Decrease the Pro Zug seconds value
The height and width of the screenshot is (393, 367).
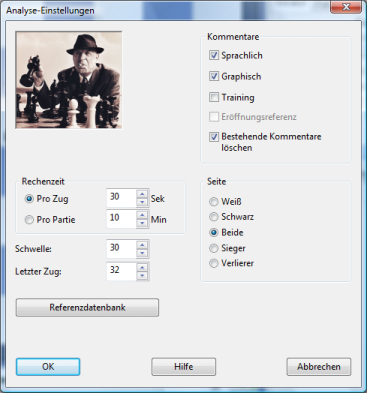point(142,202)
